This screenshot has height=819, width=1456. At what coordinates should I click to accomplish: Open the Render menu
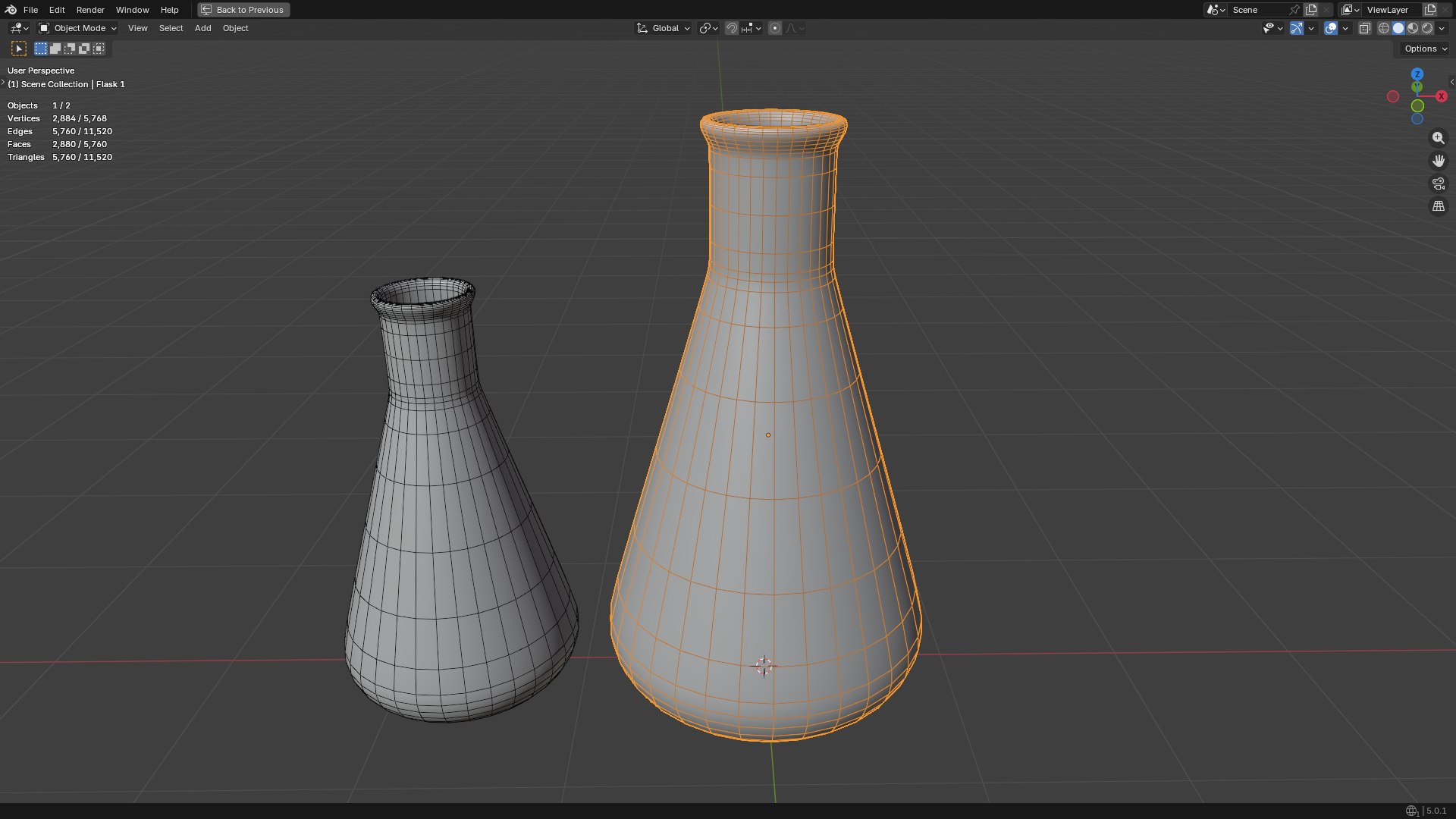[90, 10]
